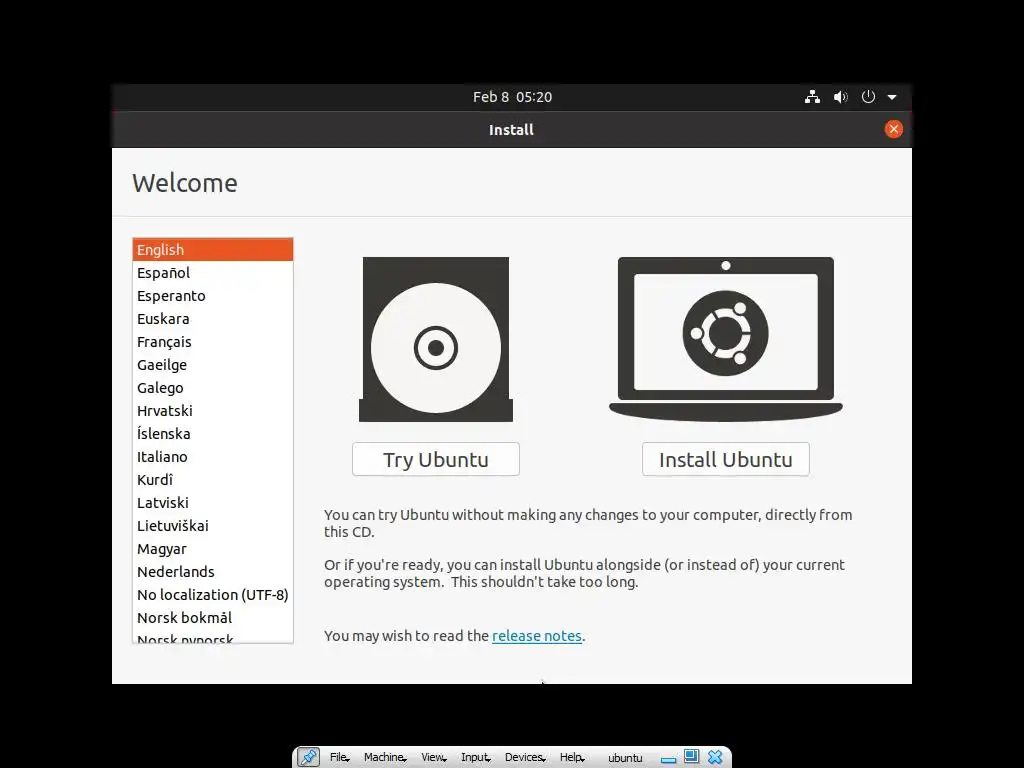Select Norsk bokmål in the language list
Viewport: 1024px width, 768px height.
212,617
